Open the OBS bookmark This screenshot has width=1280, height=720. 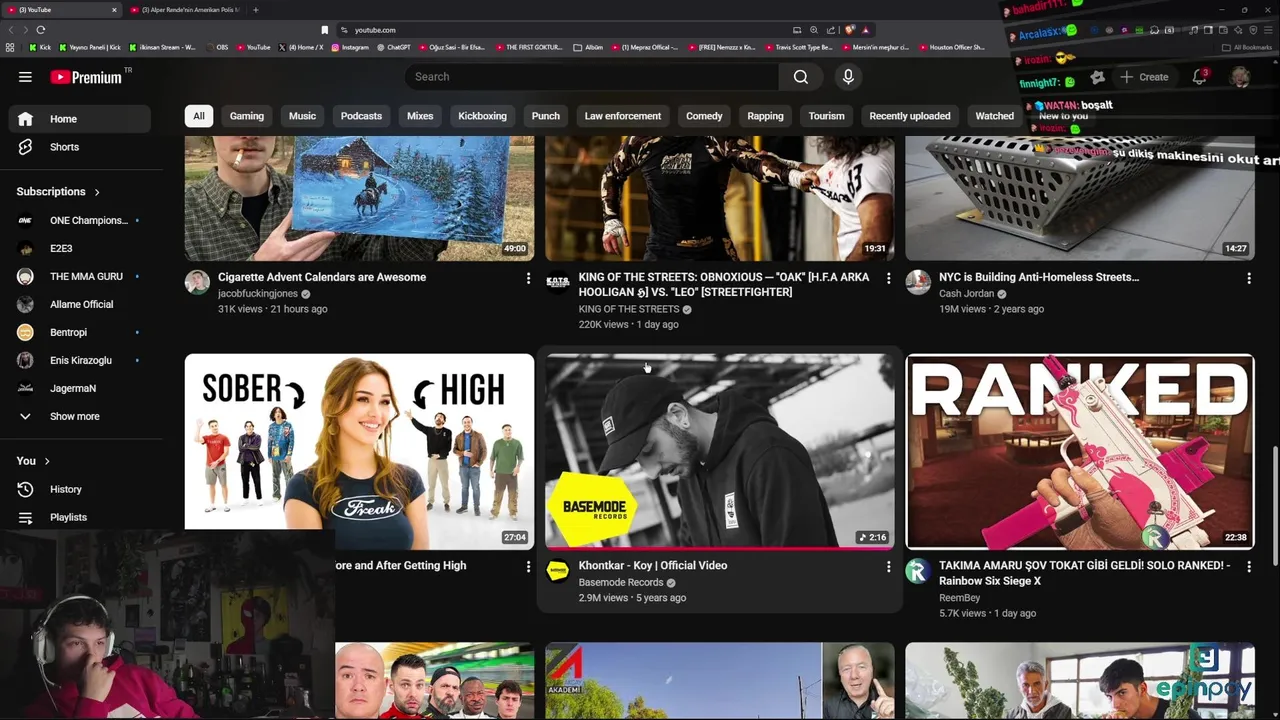(217, 47)
